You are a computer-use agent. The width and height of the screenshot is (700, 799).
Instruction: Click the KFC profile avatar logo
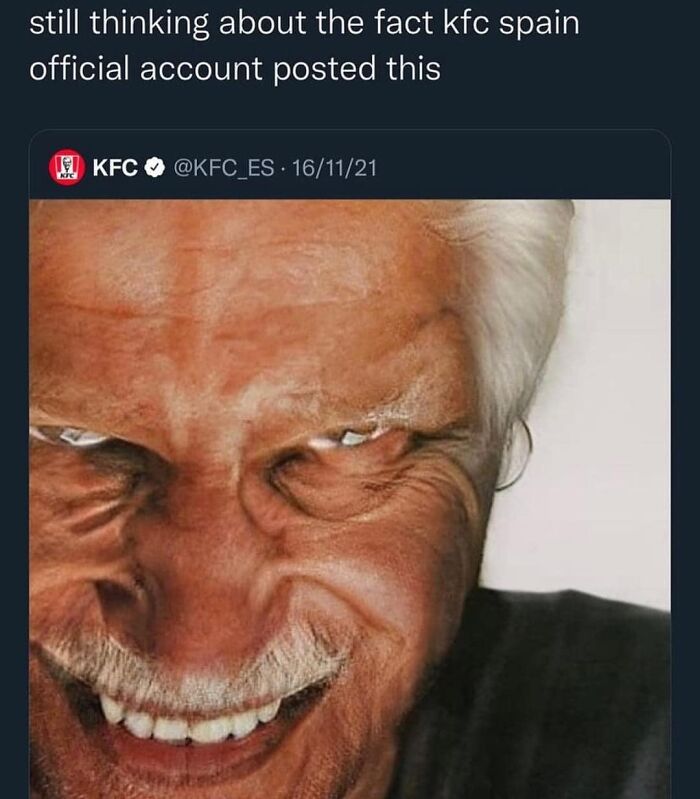[x=67, y=166]
